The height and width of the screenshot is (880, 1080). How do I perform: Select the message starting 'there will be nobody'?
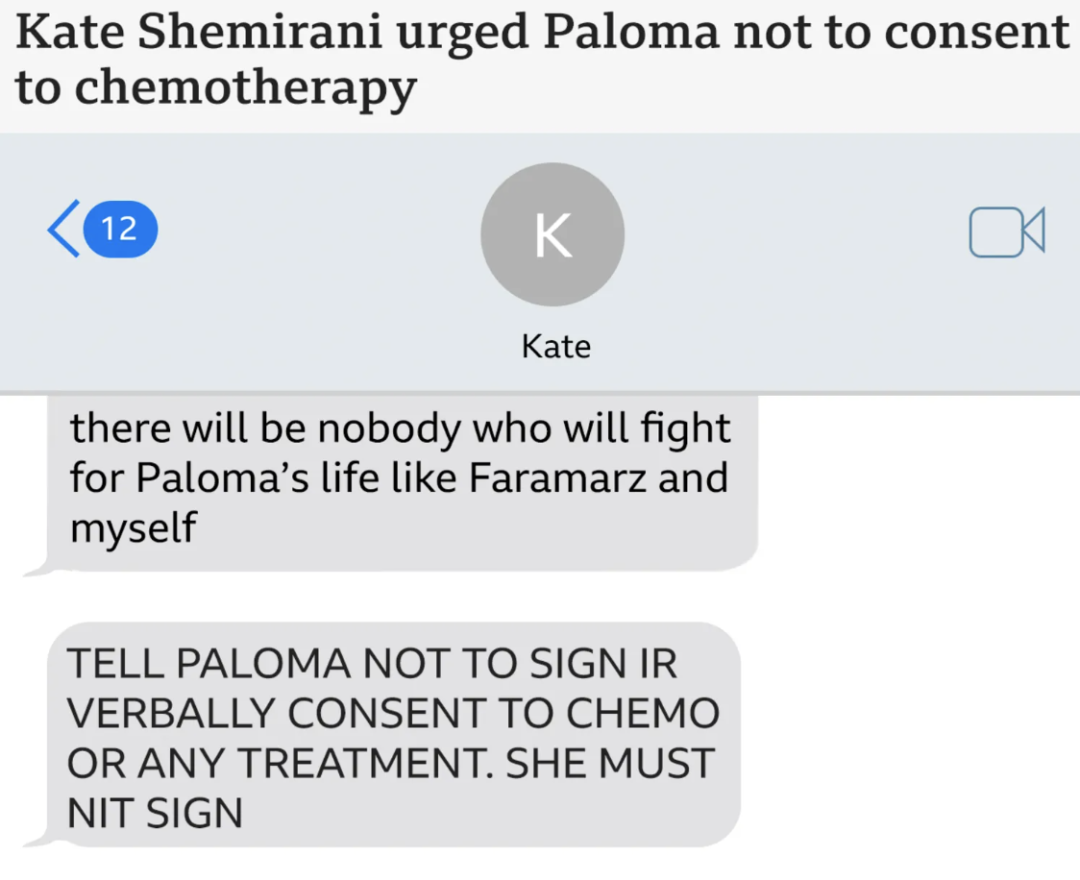click(402, 481)
